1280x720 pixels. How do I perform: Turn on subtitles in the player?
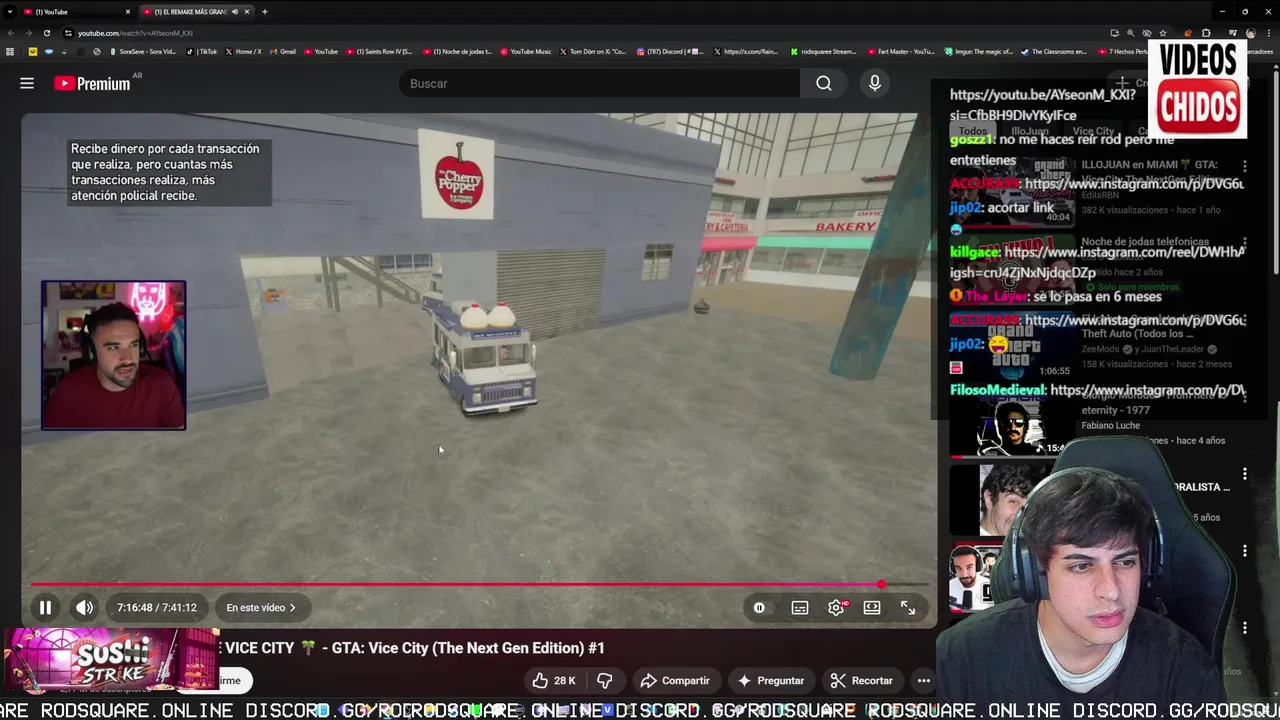point(800,607)
